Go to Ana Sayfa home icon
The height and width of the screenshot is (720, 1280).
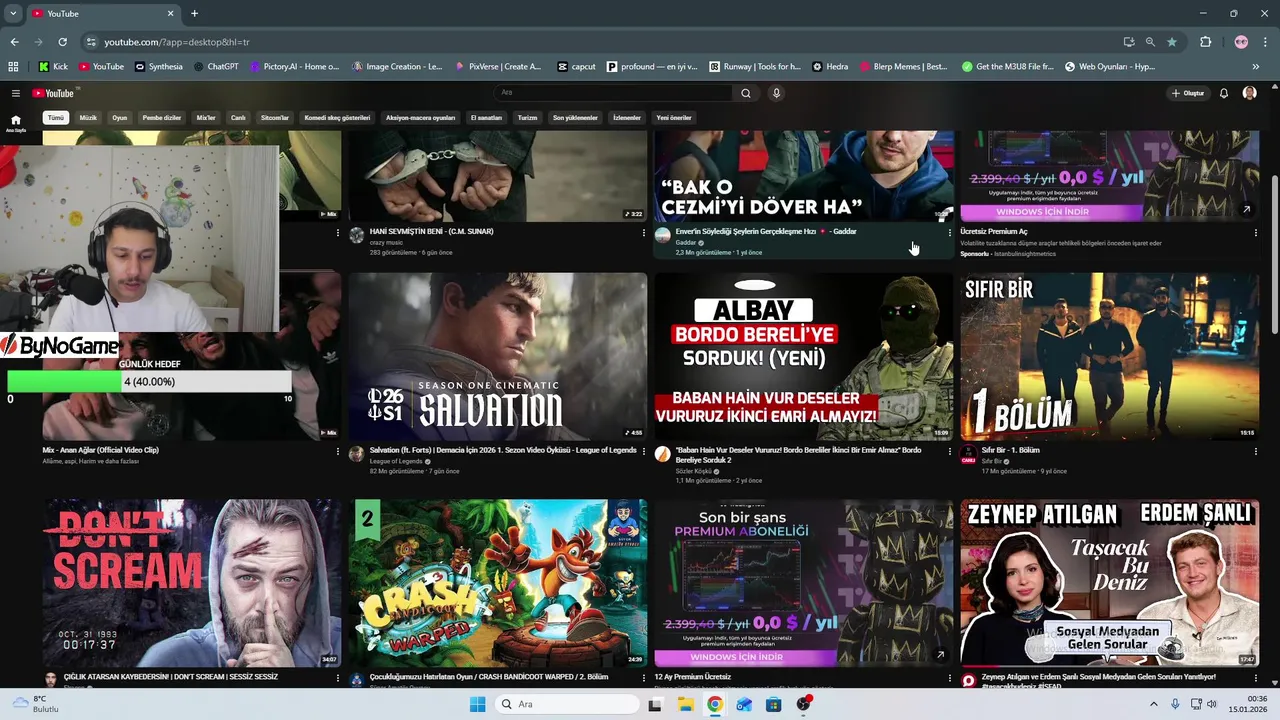click(x=15, y=123)
